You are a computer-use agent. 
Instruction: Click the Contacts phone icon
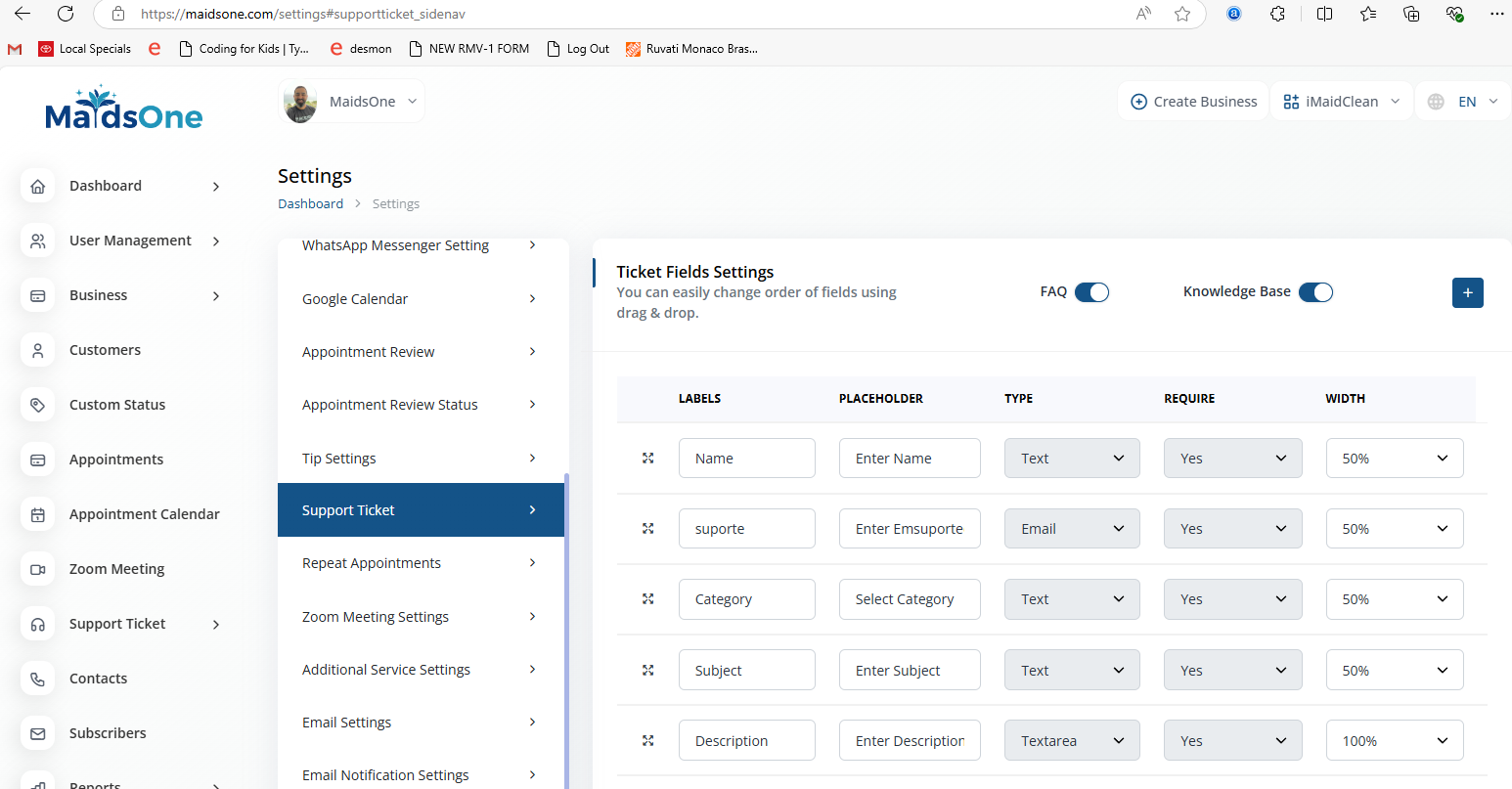[38, 679]
